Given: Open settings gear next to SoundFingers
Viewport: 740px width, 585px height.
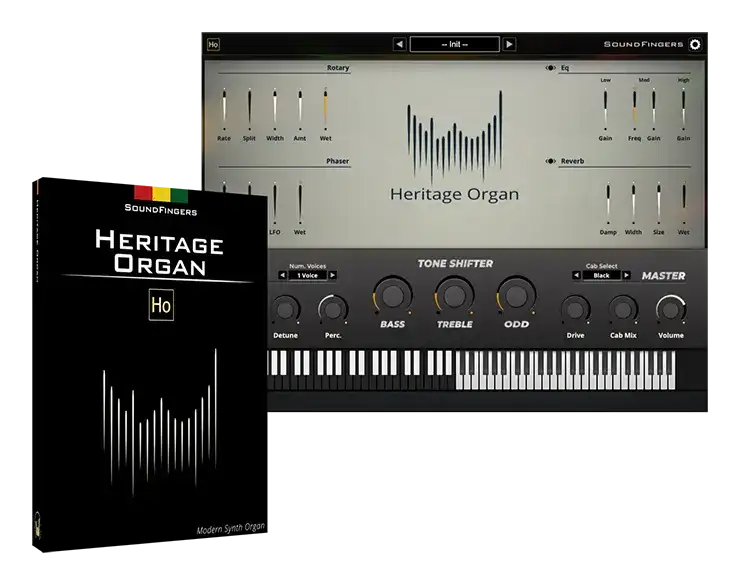Looking at the screenshot, I should (695, 44).
